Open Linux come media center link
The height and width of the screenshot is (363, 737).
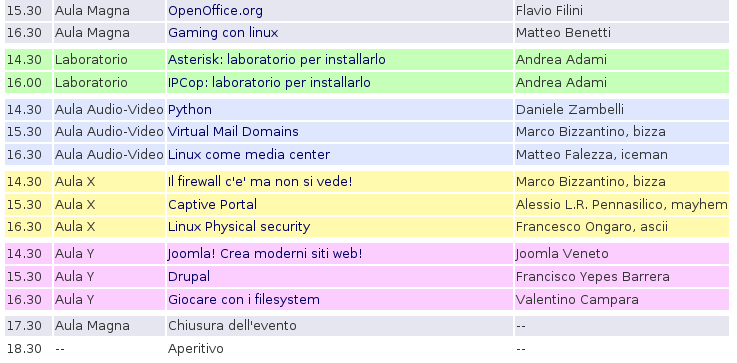(249, 155)
